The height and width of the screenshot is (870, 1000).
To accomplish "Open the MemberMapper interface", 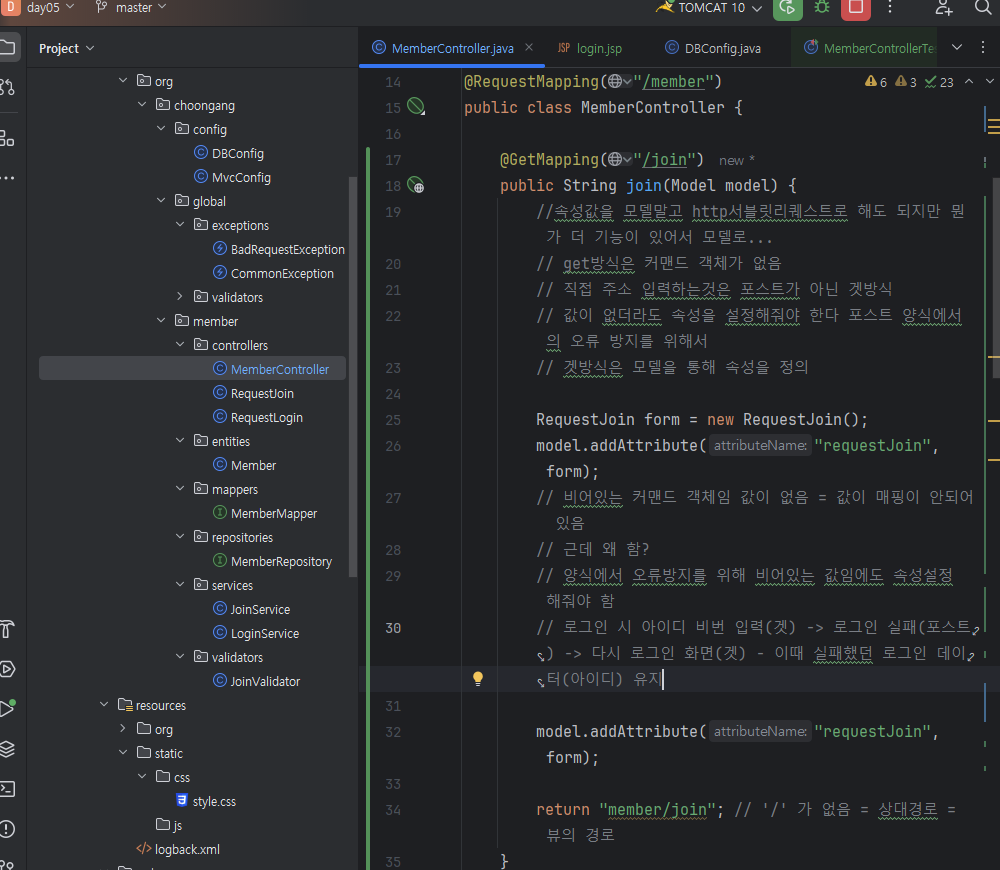I will tap(265, 513).
